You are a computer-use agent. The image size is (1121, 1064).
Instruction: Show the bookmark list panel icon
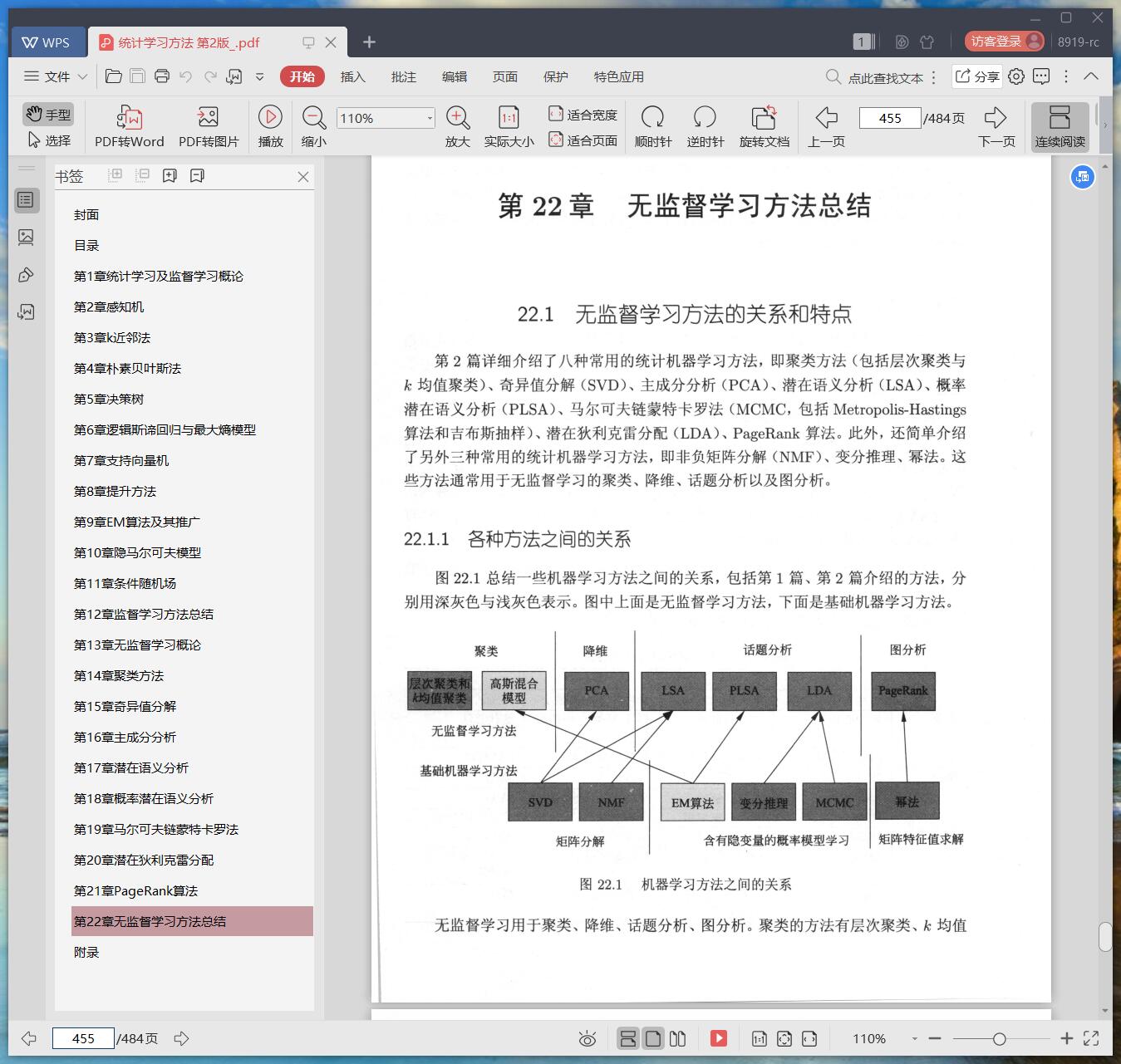point(26,200)
